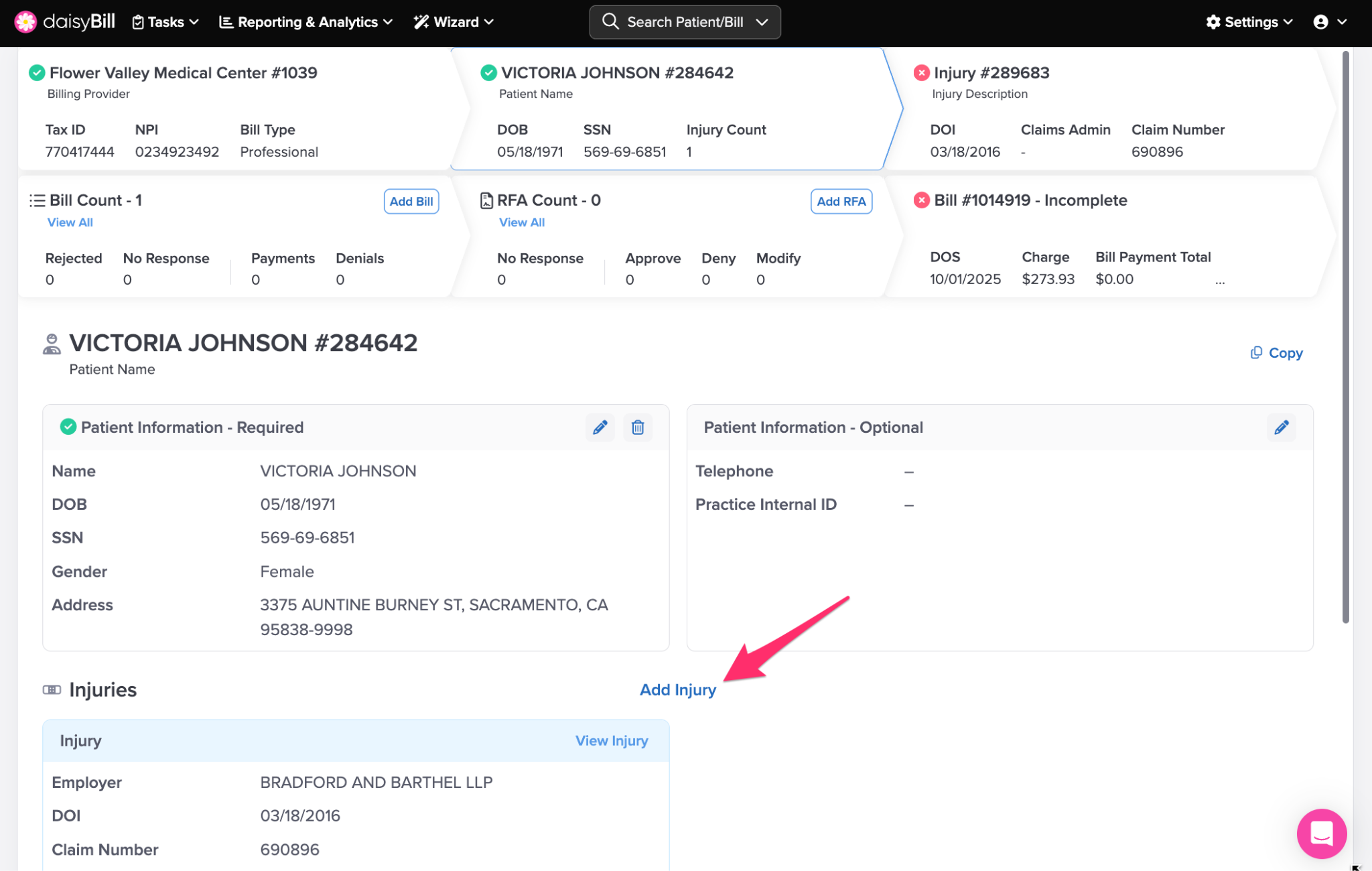Expand the Search Patient/Bill chevron

pos(762,22)
